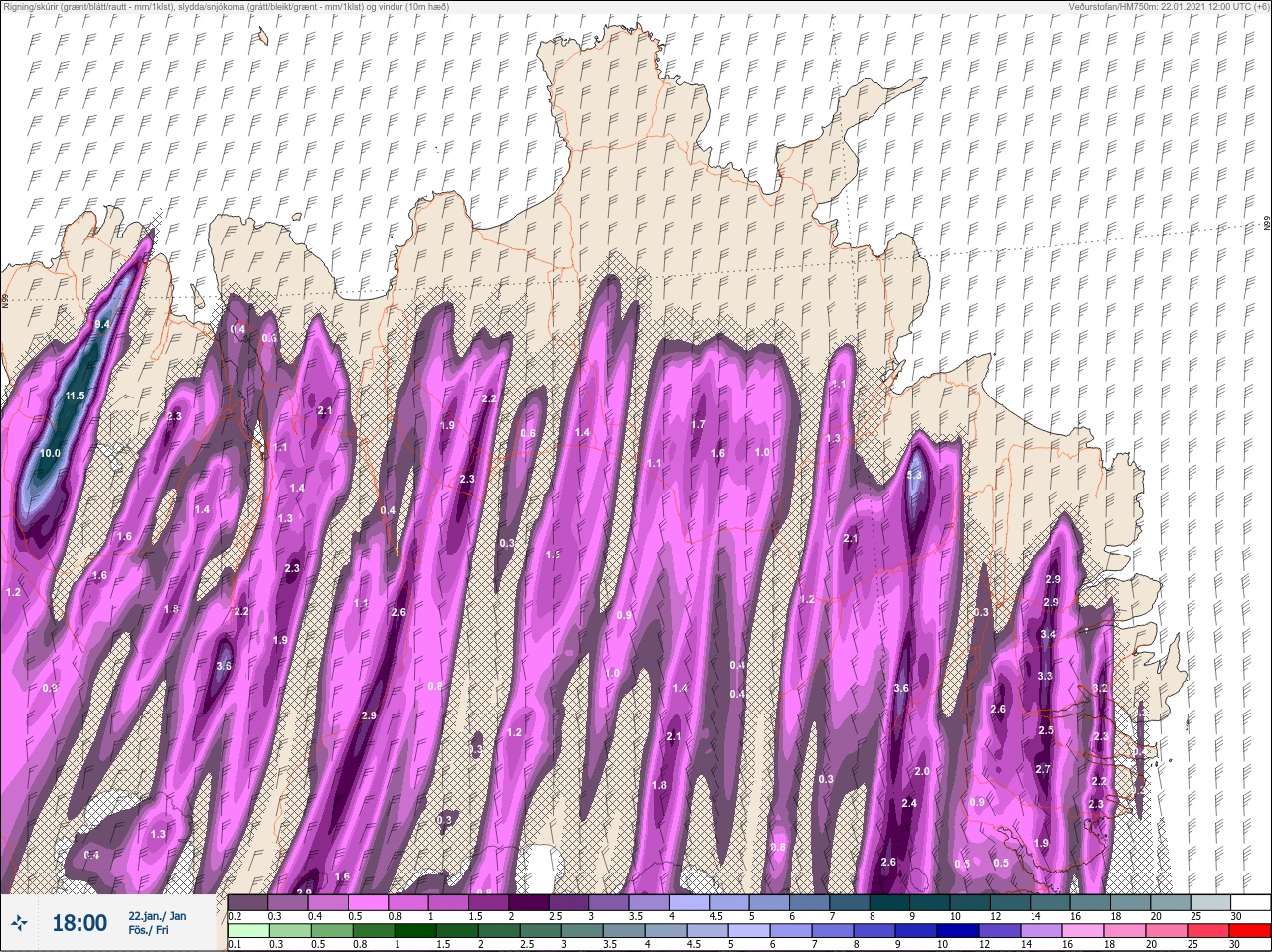Click the '0.2' label in snow legend
The image size is (1272, 952).
point(235,916)
